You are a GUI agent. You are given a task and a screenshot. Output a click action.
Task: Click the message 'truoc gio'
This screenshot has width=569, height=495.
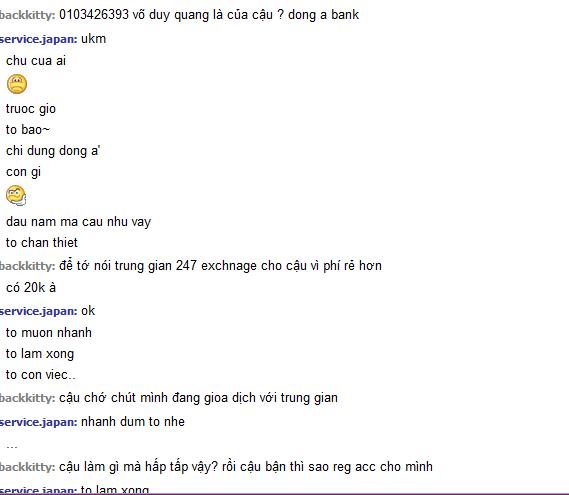pyautogui.click(x=31, y=109)
